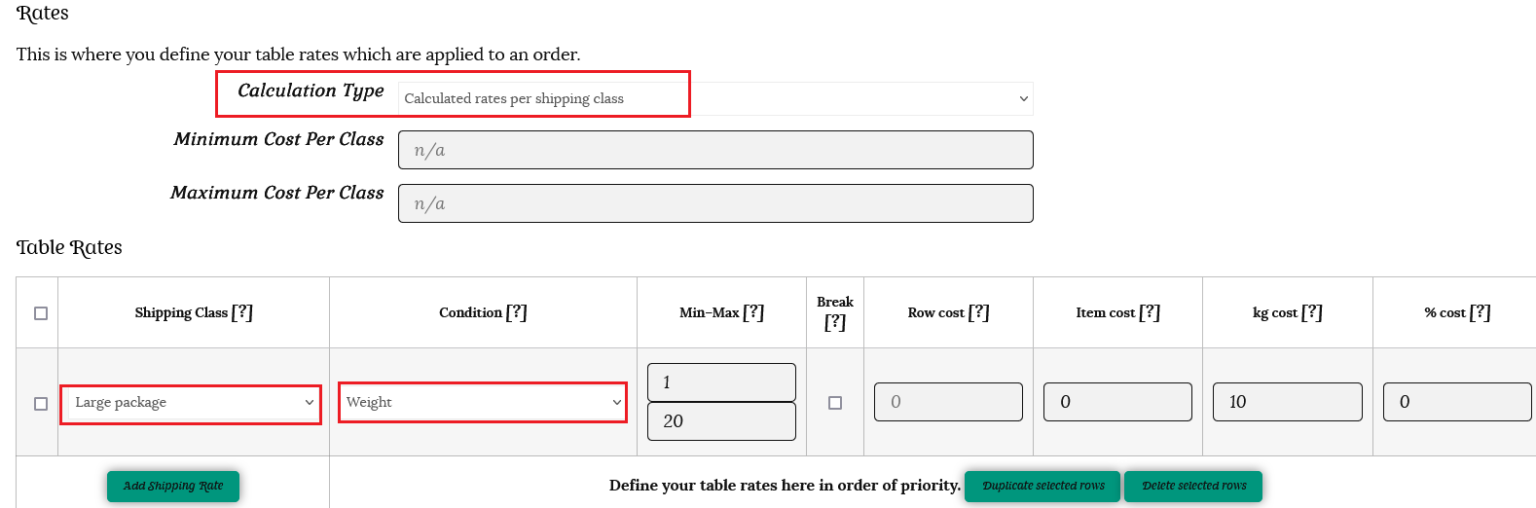
Task: Open the Large package shipping class dropdown
Action: click(x=190, y=403)
